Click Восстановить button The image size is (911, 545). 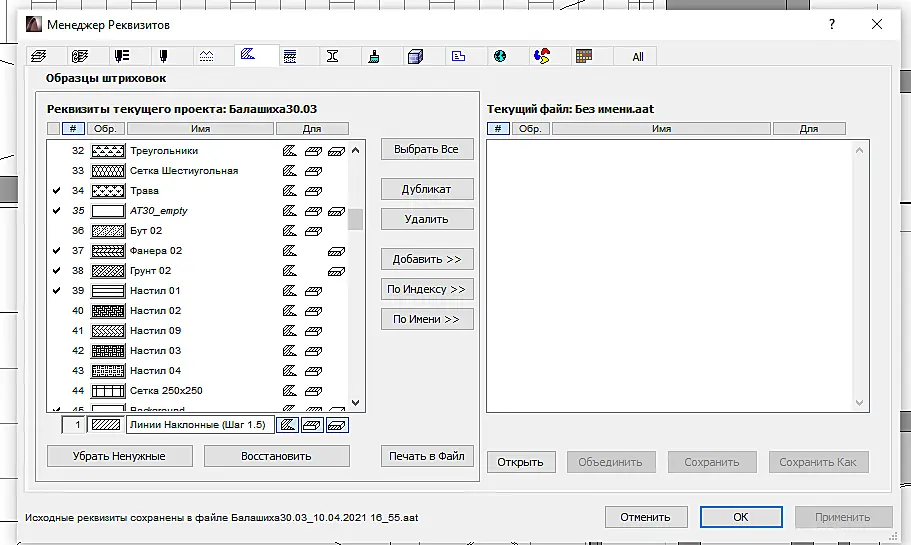(x=277, y=456)
